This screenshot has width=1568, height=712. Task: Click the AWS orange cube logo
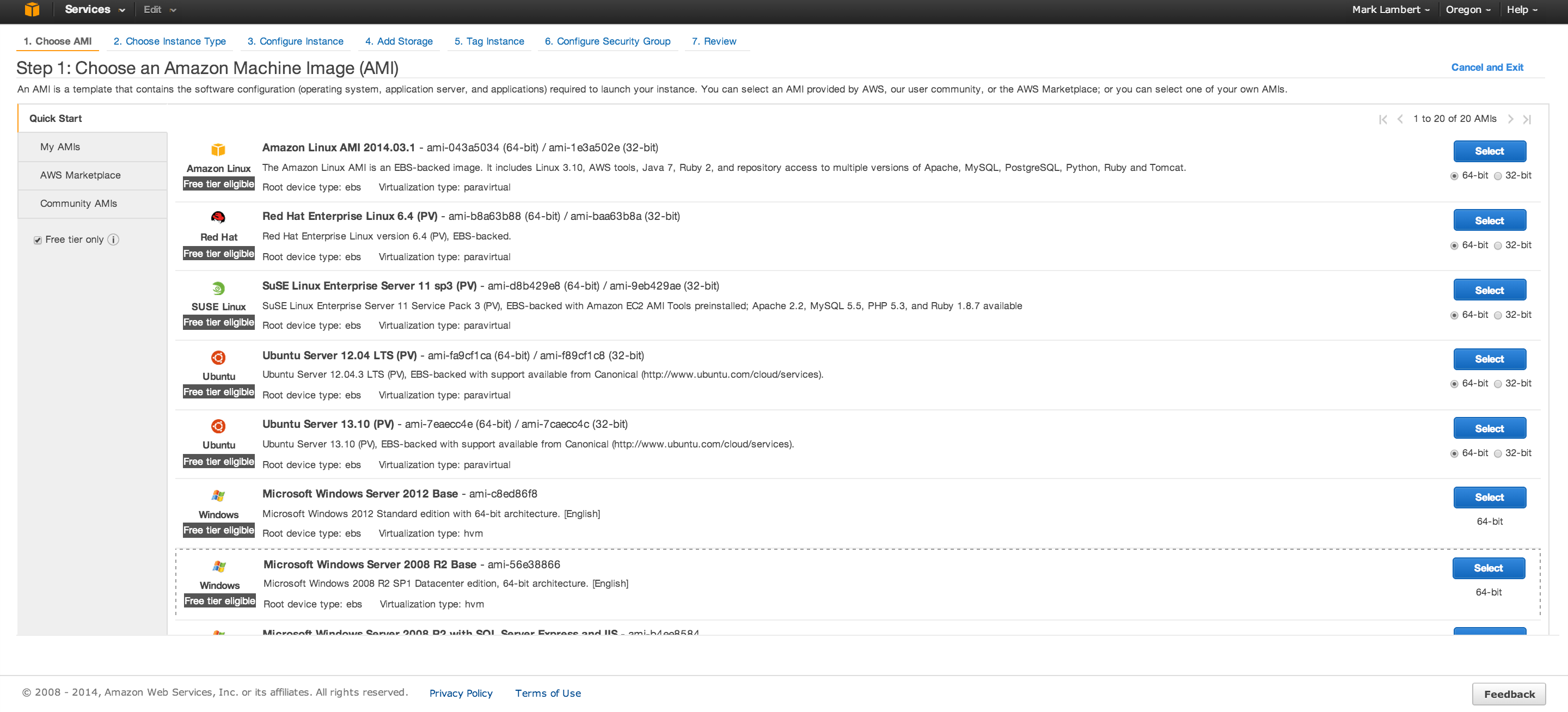pyautogui.click(x=32, y=9)
